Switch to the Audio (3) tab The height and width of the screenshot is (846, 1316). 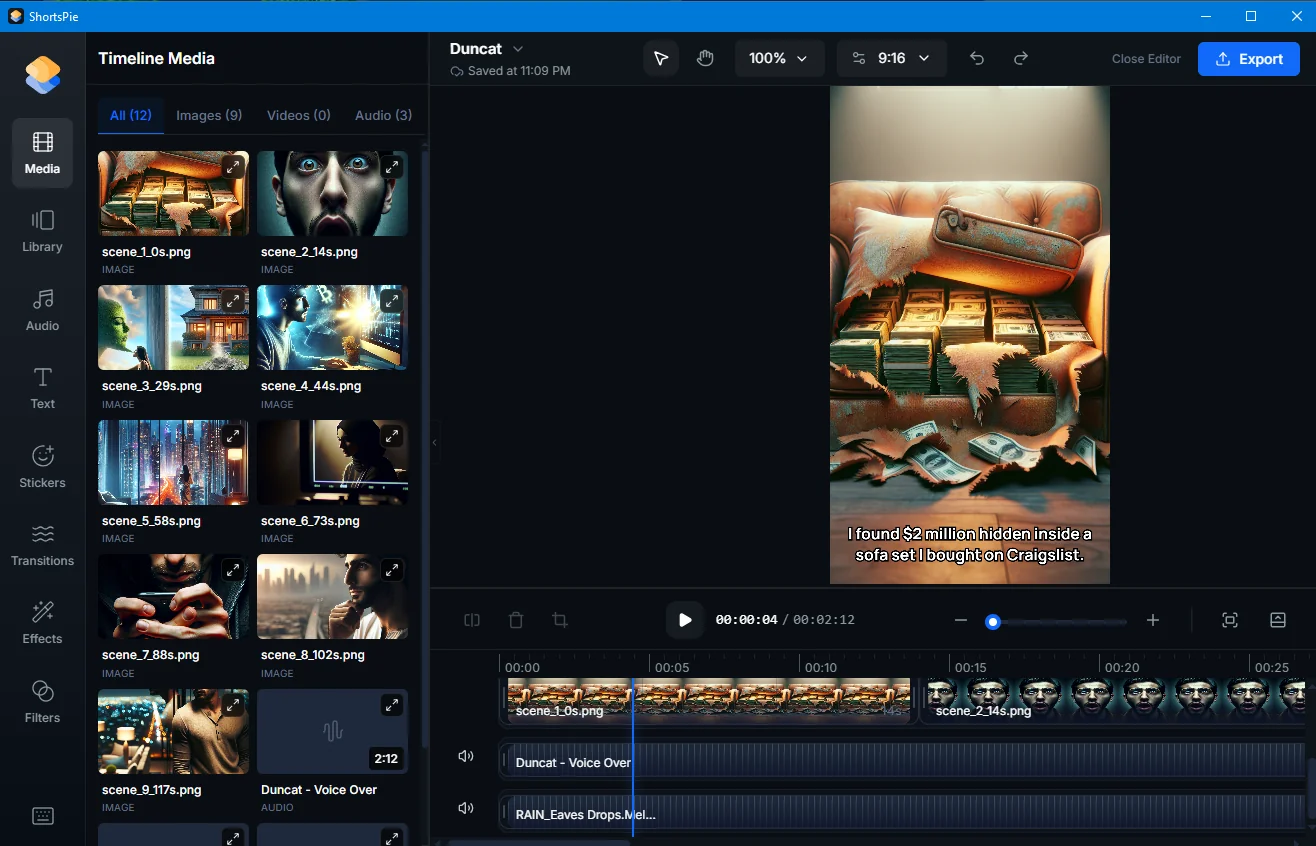coord(383,115)
